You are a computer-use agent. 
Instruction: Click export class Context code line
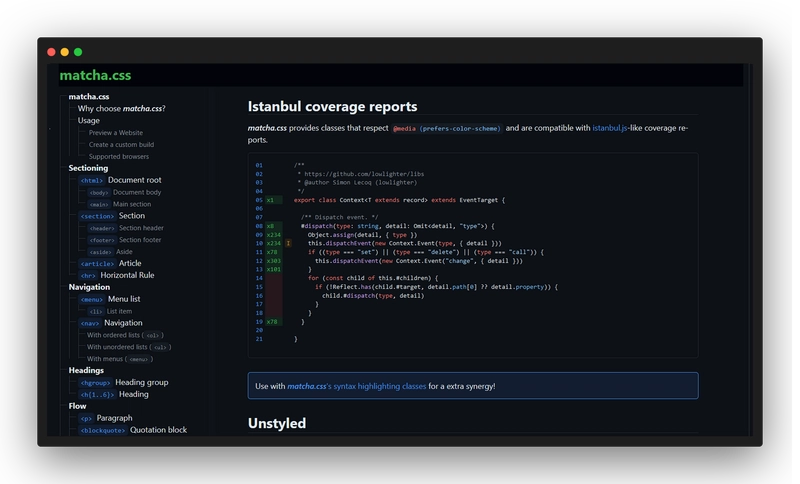coord(399,200)
